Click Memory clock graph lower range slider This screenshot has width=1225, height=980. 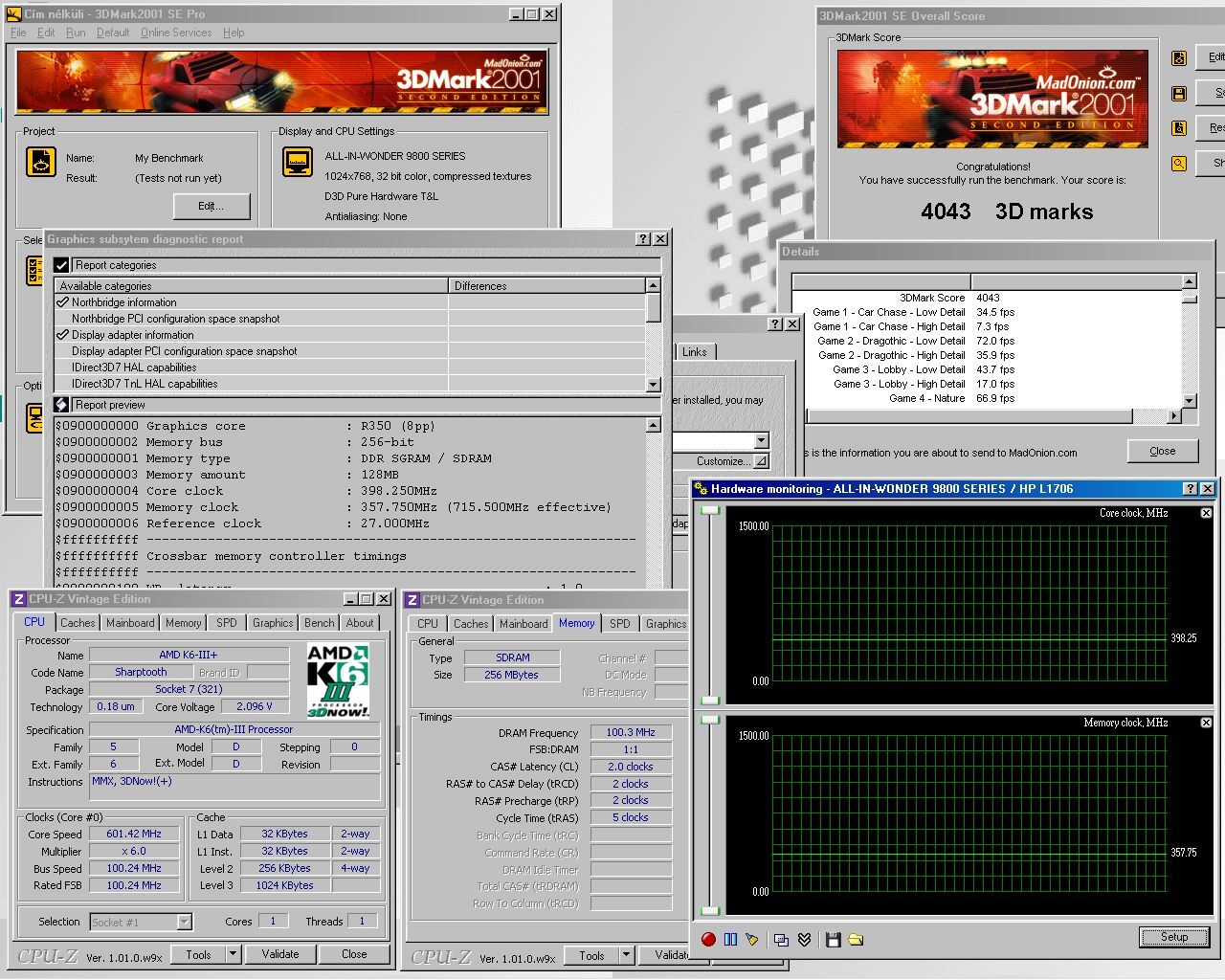point(710,910)
